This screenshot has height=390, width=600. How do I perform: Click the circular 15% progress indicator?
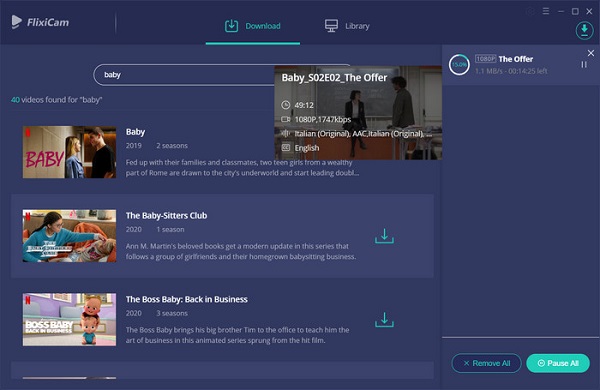coord(459,65)
